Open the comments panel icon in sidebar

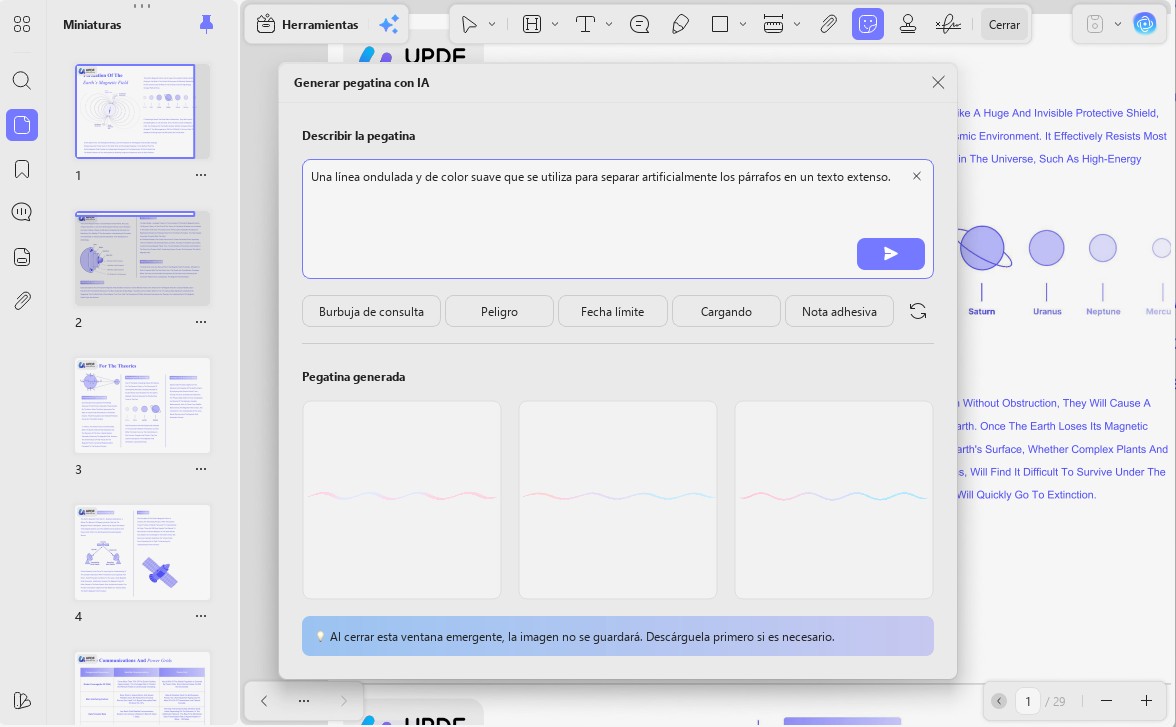click(x=22, y=212)
